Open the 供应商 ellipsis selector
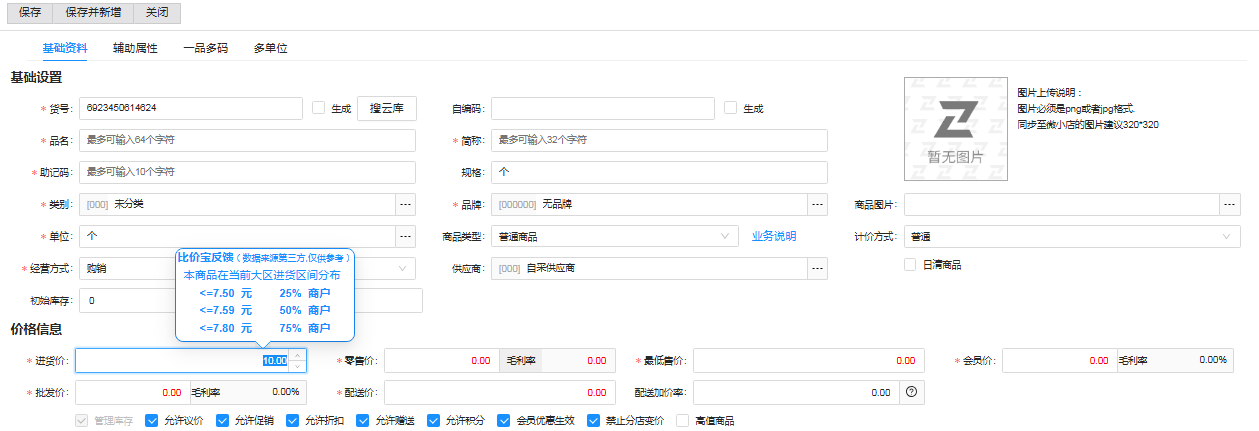Viewport: 1259px width, 431px height. point(818,268)
